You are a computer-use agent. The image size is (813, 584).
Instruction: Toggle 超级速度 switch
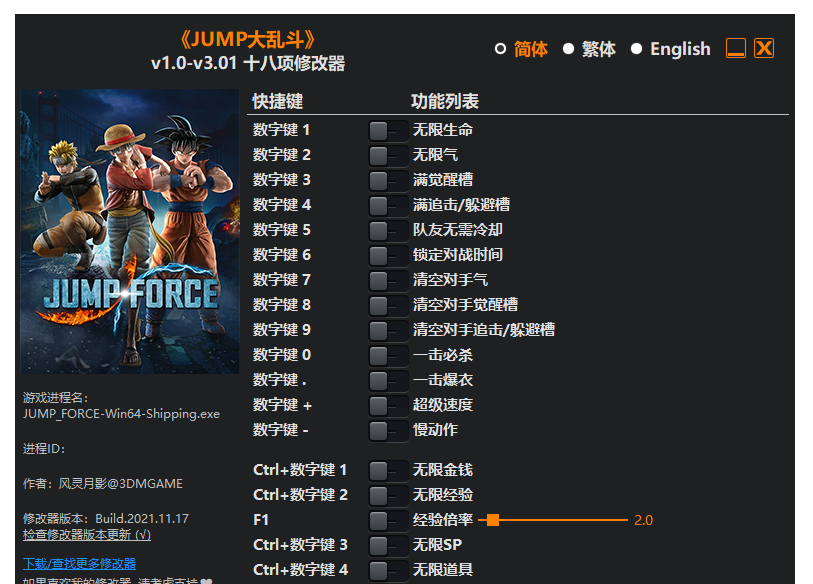pyautogui.click(x=388, y=405)
